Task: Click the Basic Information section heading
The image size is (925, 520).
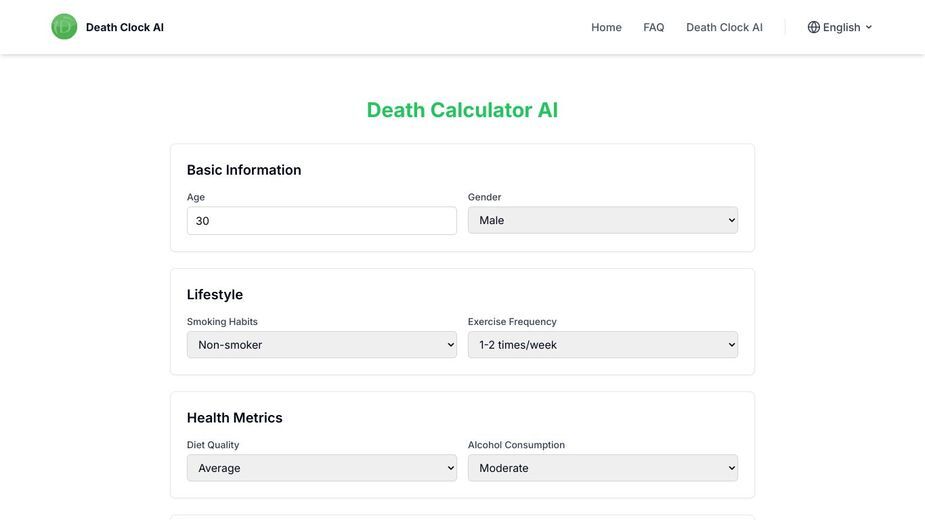Action: tap(244, 170)
